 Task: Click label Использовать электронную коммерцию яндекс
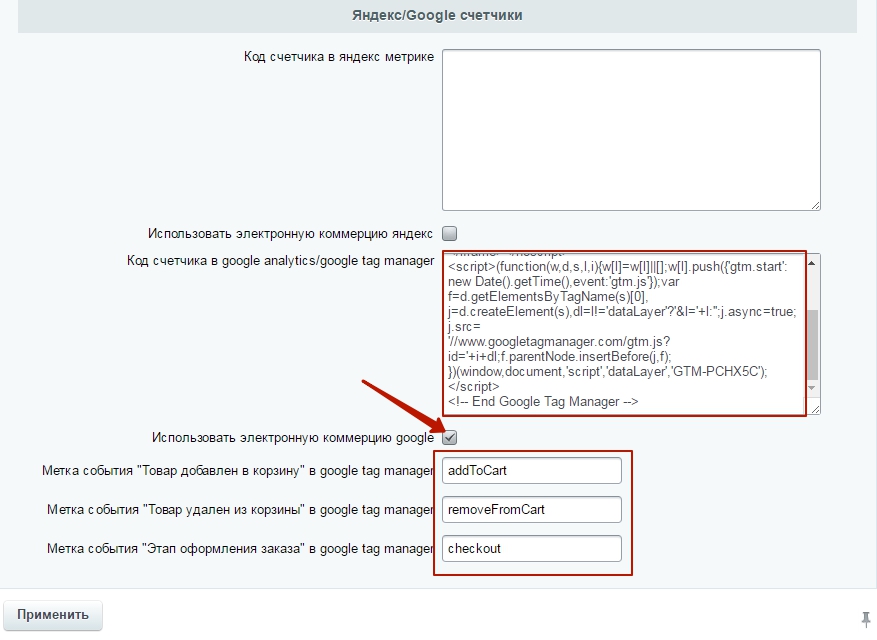click(290, 233)
